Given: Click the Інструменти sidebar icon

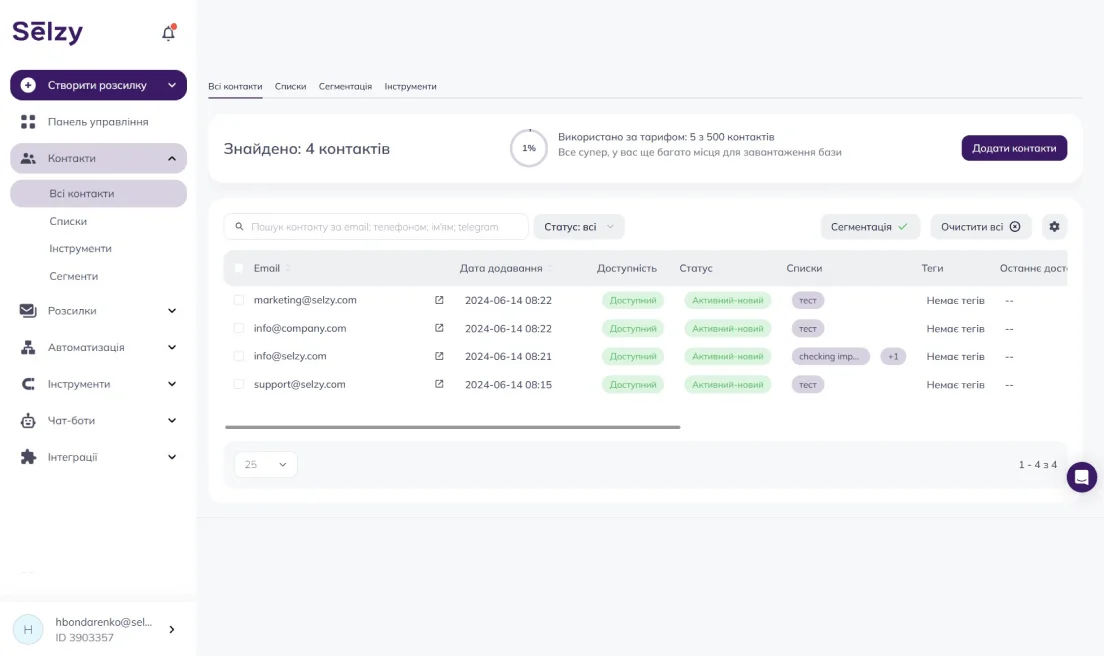Looking at the screenshot, I should tap(28, 384).
